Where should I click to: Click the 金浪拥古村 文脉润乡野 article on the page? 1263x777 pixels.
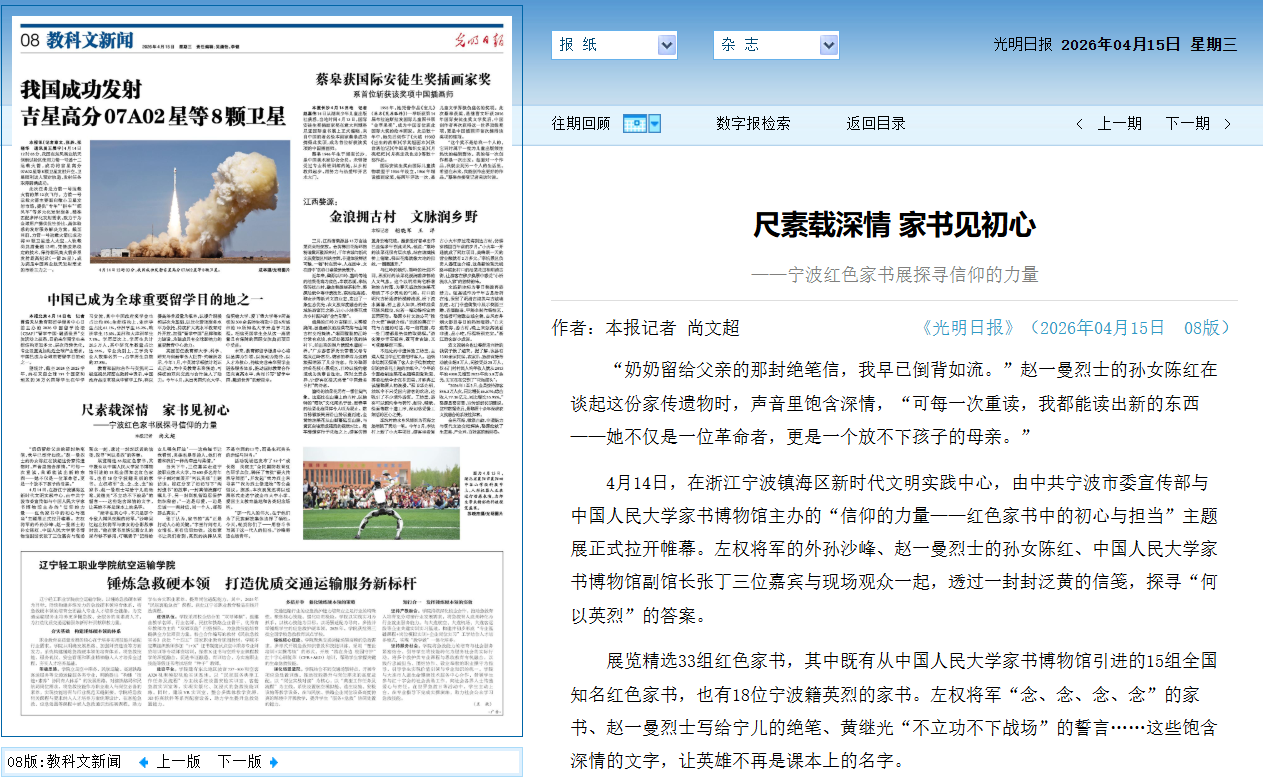pos(404,216)
